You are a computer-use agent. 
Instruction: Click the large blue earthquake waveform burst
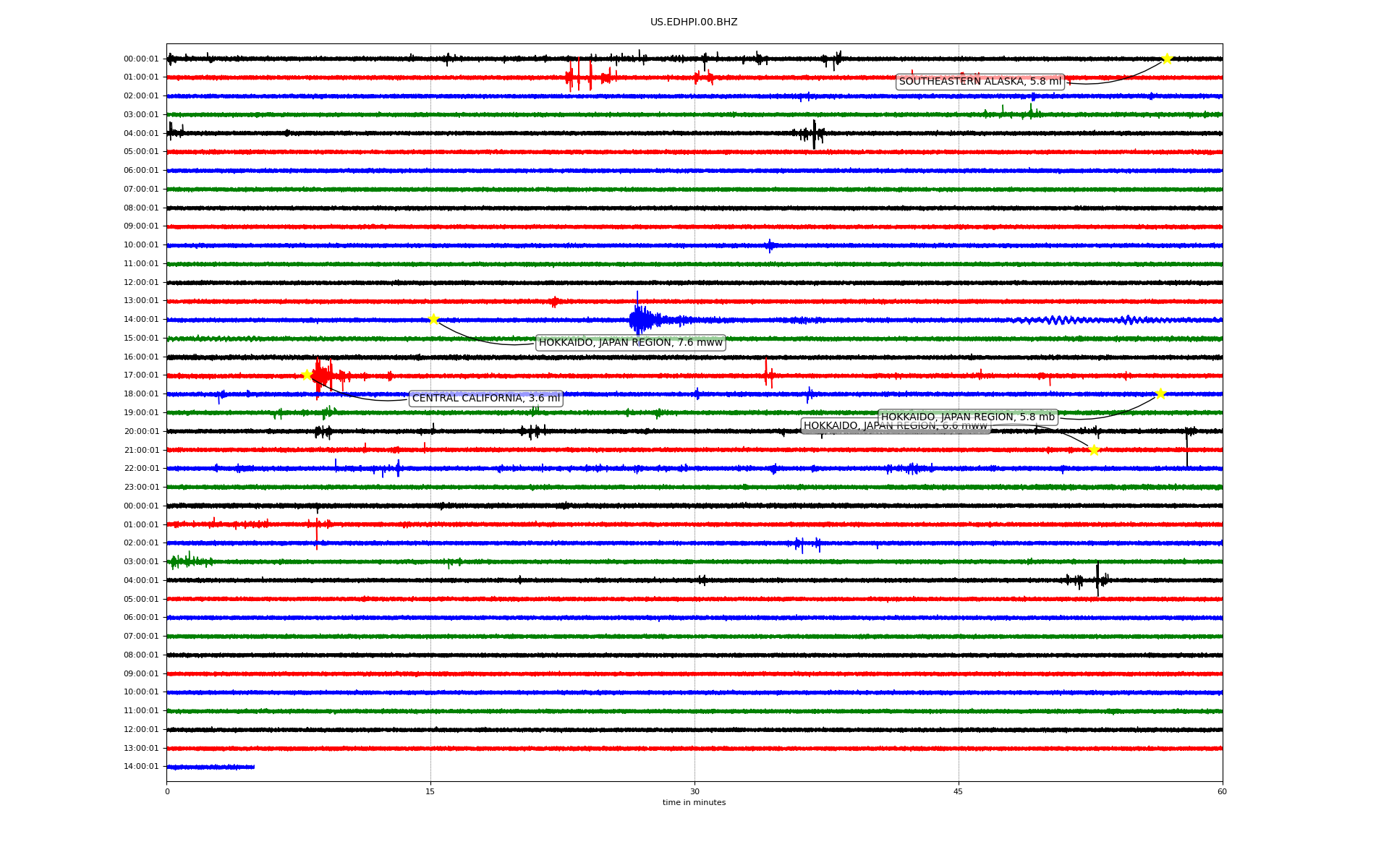tap(640, 319)
